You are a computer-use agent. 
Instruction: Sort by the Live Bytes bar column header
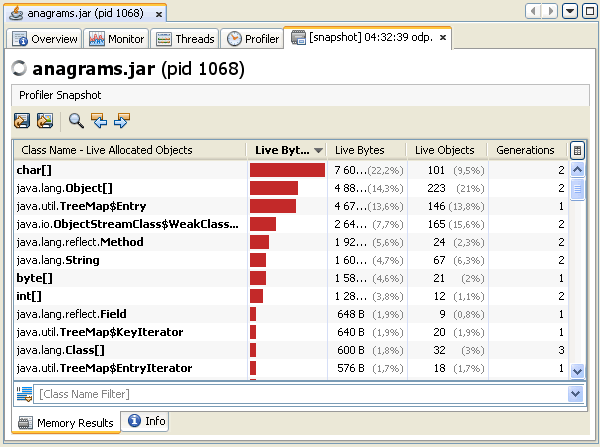[x=287, y=150]
